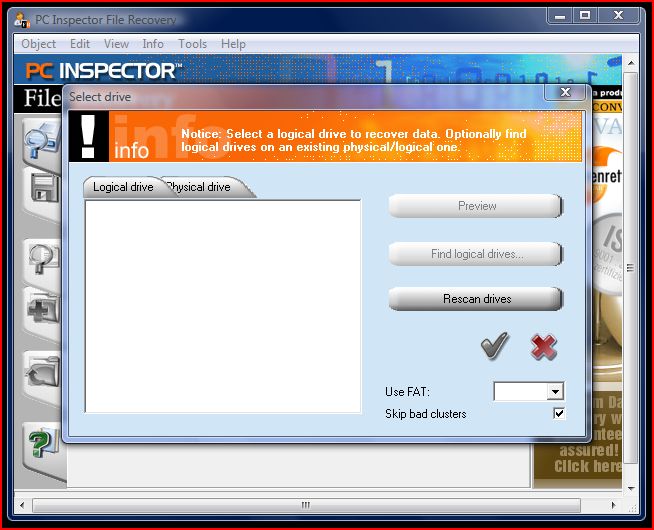Click the horizontal scrollbar thumb at bottom
Image resolution: width=654 pixels, height=530 pixels.
click(x=306, y=505)
